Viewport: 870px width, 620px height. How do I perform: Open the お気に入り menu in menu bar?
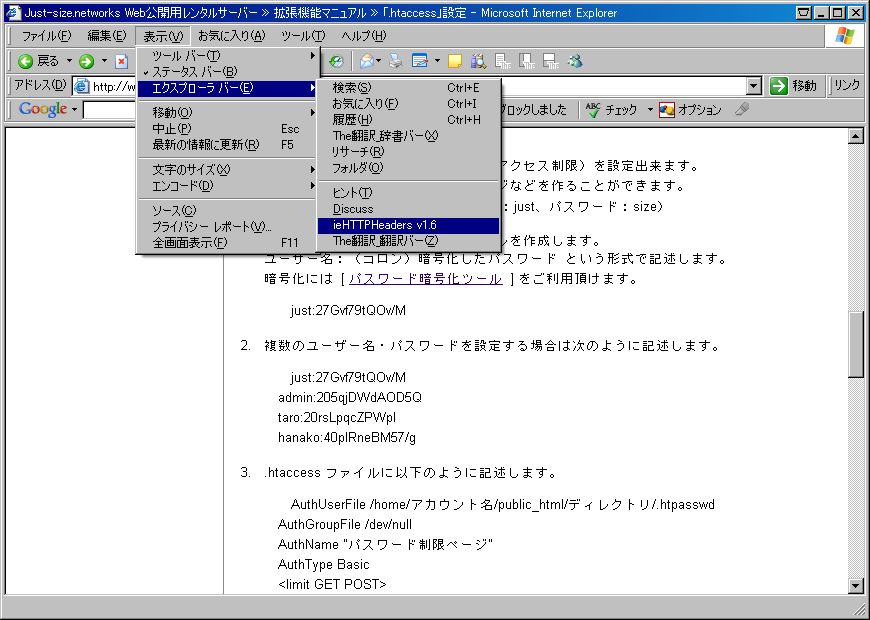pos(231,36)
